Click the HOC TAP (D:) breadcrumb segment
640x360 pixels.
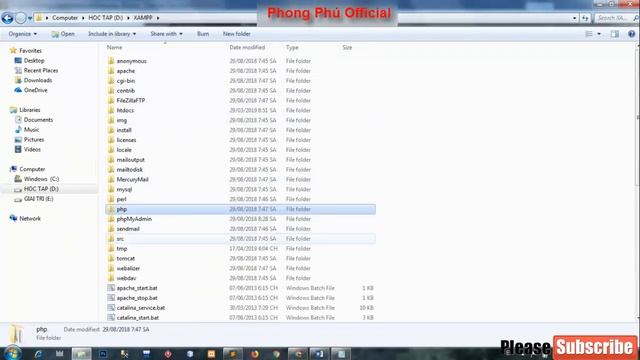pyautogui.click(x=106, y=18)
